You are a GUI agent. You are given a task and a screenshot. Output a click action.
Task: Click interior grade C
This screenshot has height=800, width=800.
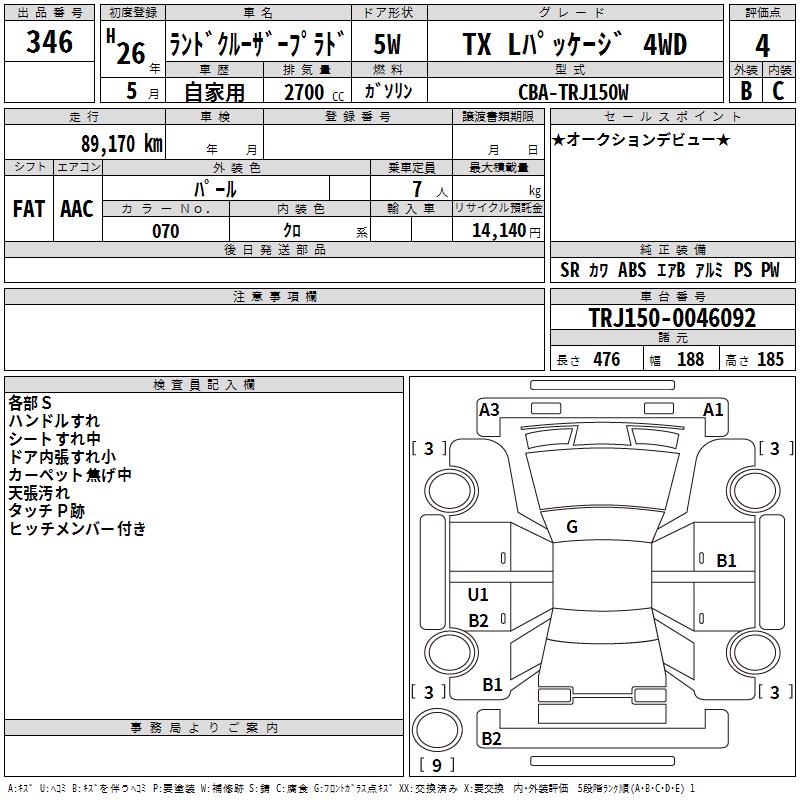[x=778, y=91]
